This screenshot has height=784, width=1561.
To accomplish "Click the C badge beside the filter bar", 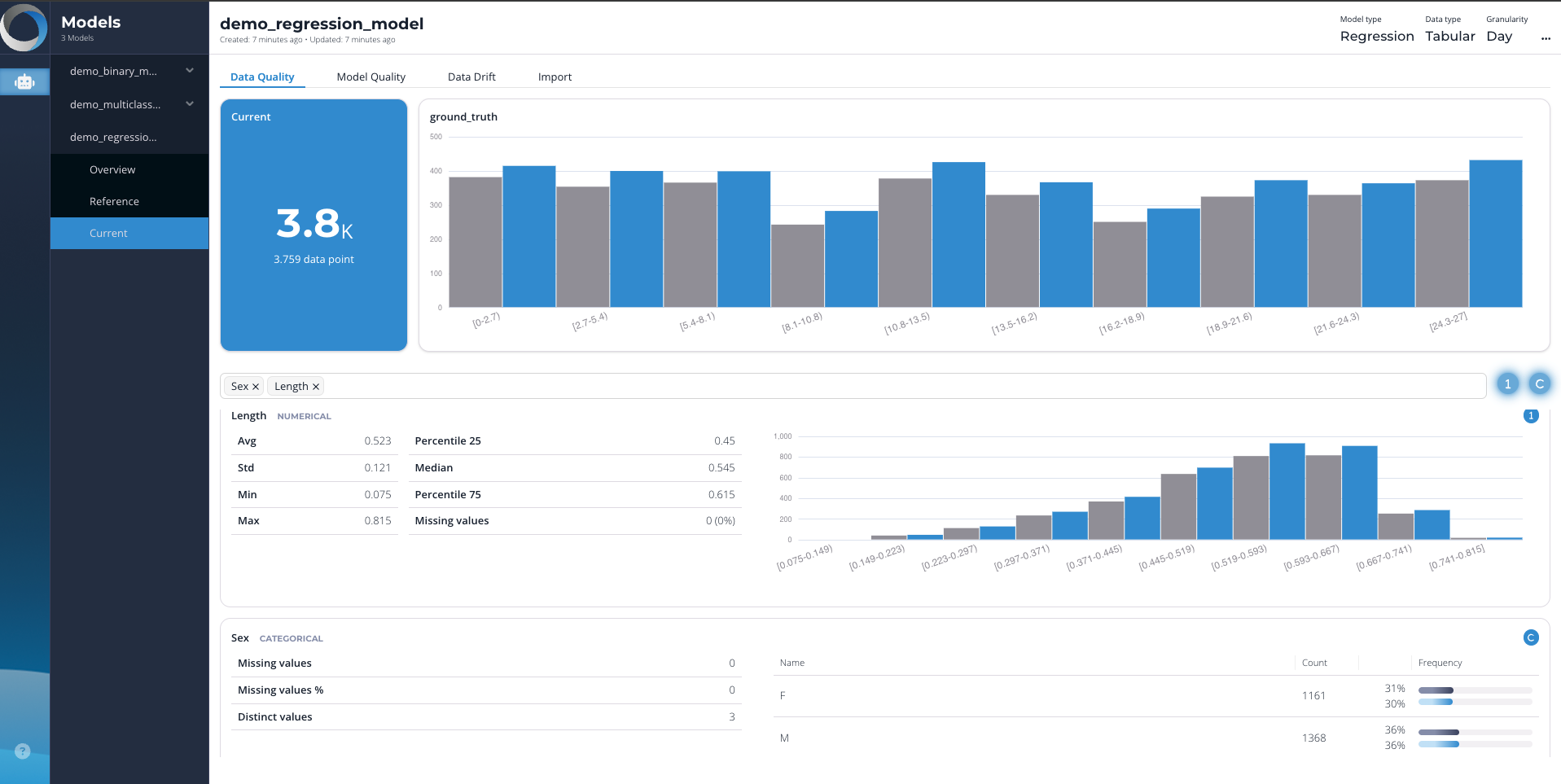I will click(x=1539, y=383).
